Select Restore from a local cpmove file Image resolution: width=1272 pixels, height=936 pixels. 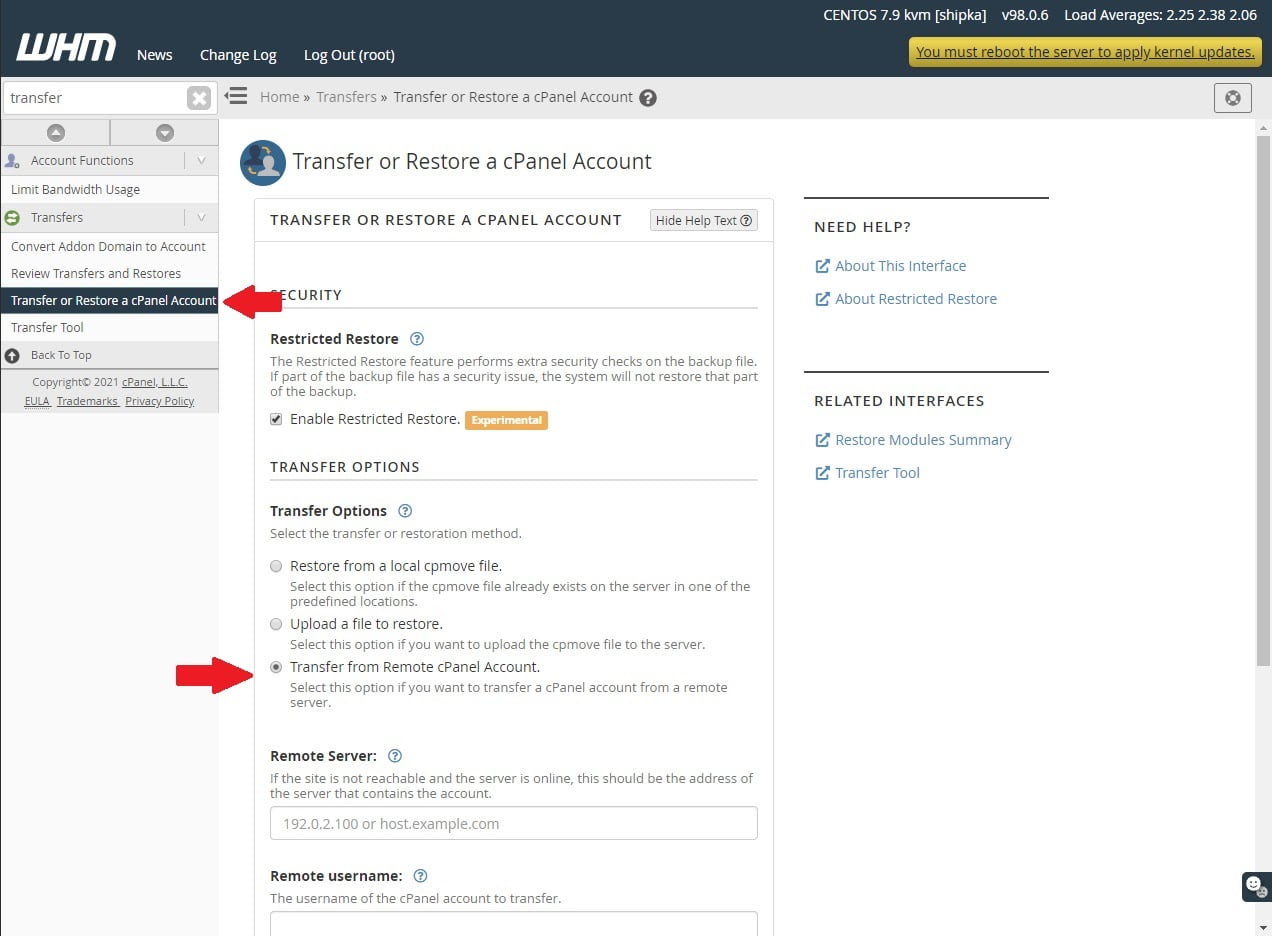(276, 566)
